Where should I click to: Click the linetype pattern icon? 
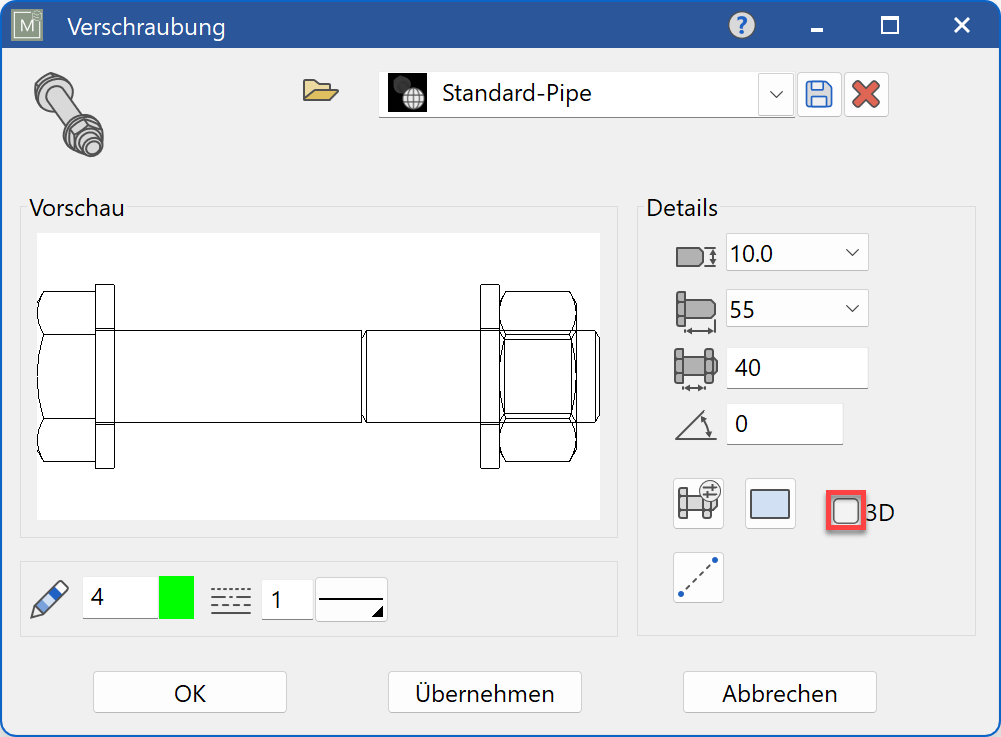[x=230, y=597]
